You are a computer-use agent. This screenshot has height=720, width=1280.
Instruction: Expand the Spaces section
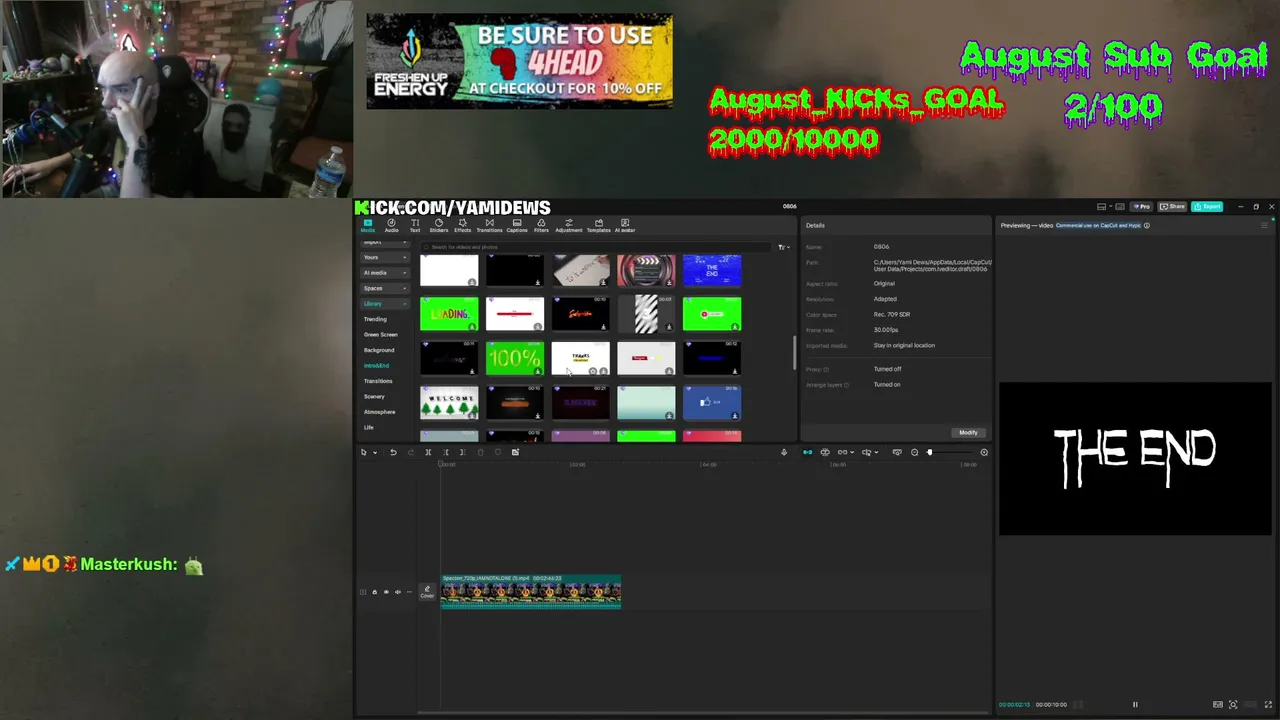pyautogui.click(x=385, y=288)
